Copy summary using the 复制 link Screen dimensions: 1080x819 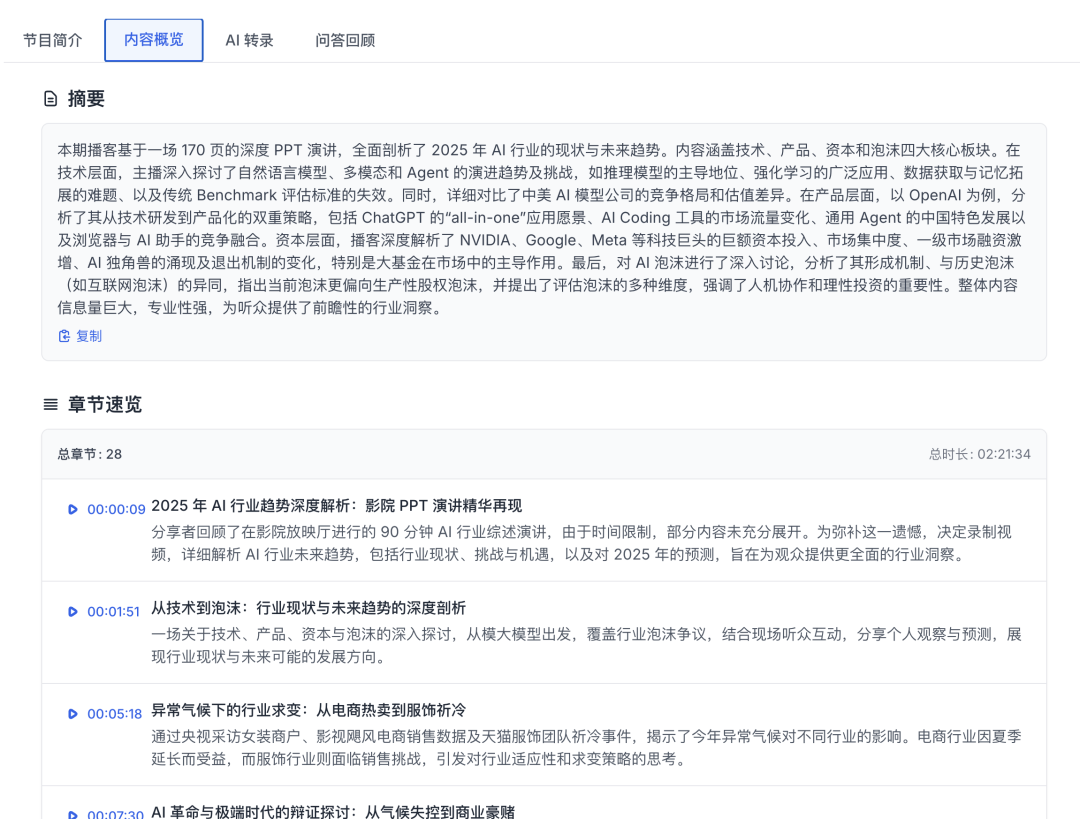click(x=87, y=336)
